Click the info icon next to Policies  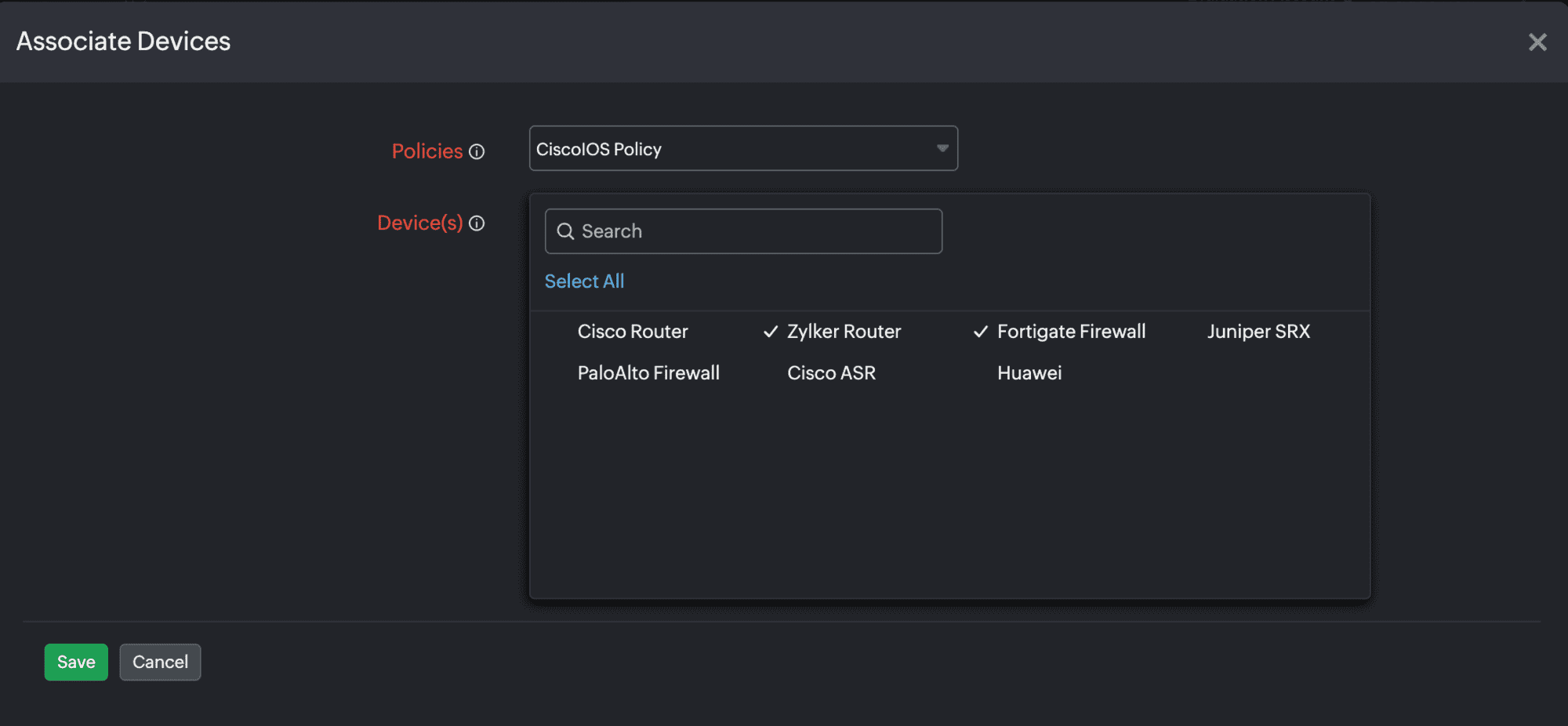pos(477,151)
